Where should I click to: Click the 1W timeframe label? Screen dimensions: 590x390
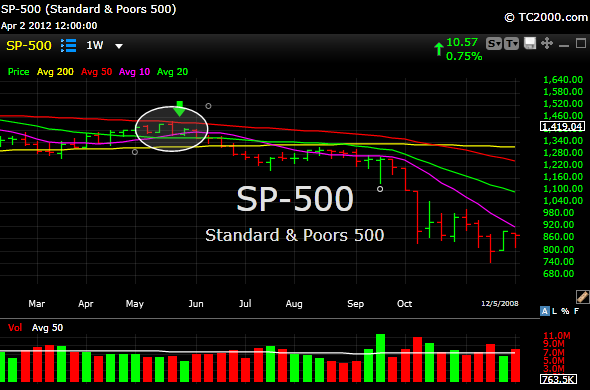click(x=94, y=46)
